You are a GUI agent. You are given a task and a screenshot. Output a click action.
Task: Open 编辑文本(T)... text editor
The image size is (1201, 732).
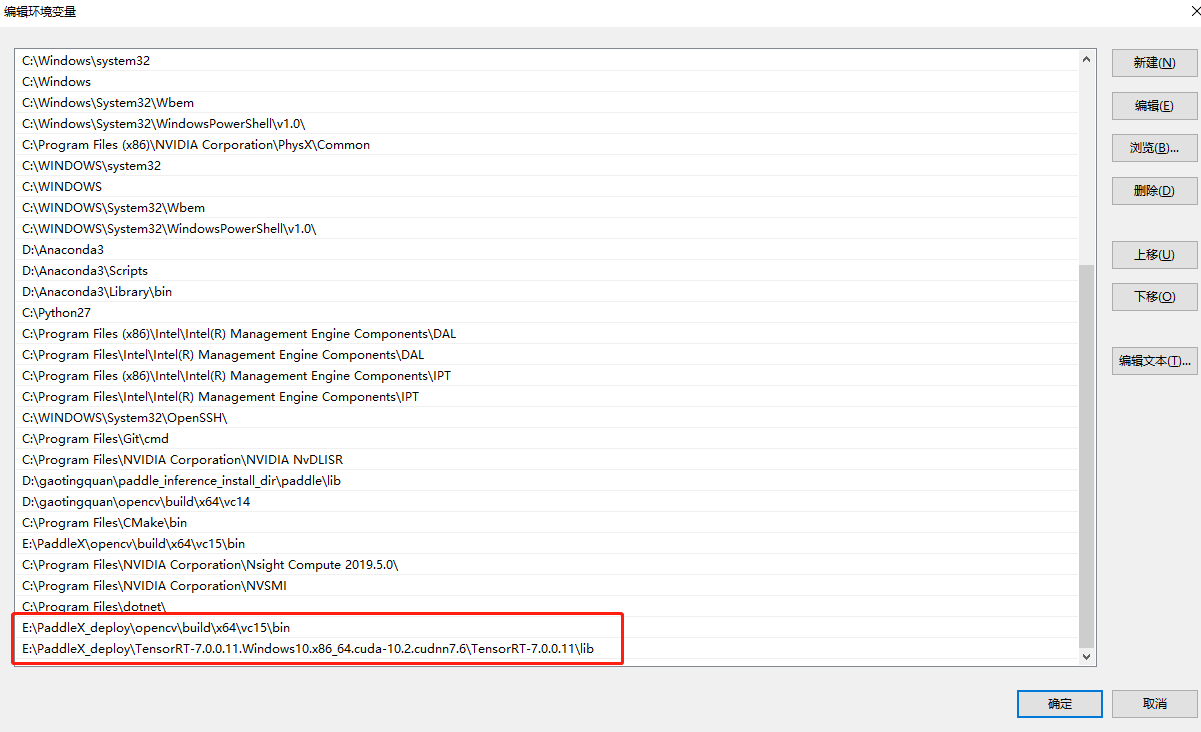1153,361
